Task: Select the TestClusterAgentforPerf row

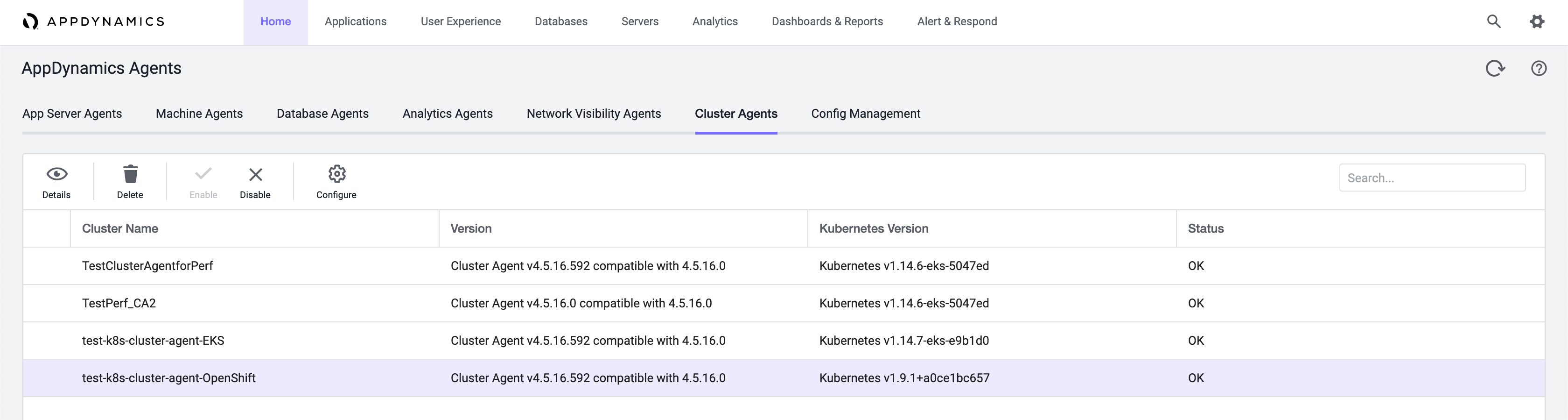Action: click(784, 266)
